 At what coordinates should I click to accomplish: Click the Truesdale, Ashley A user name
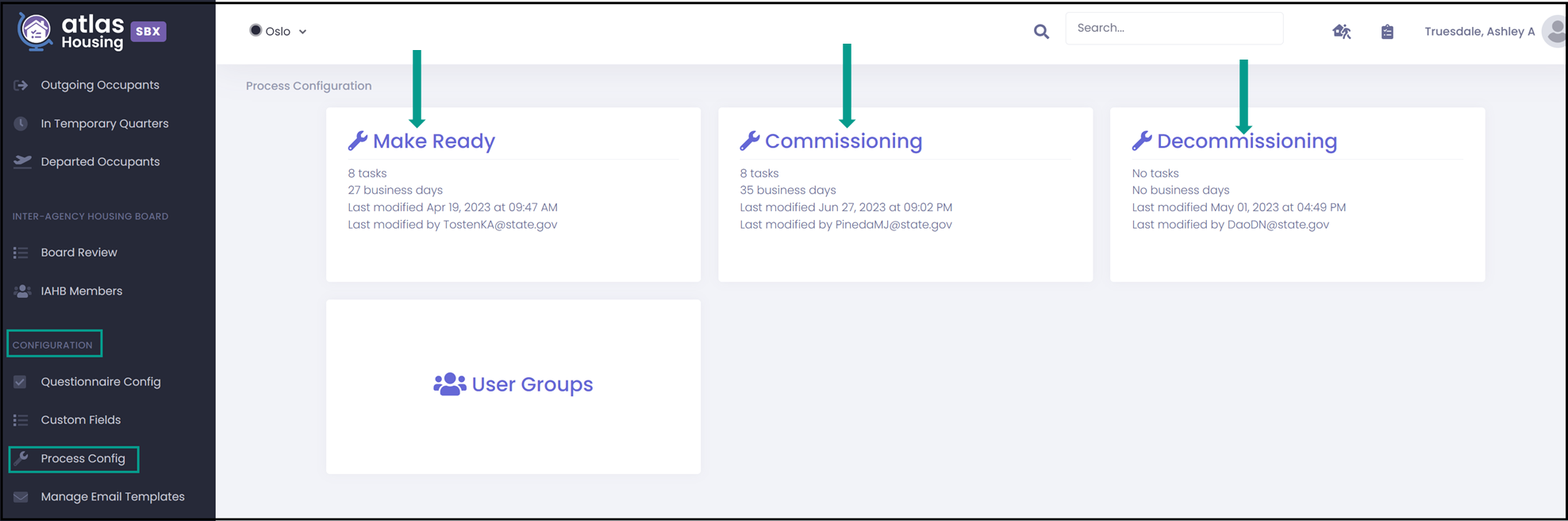1480,32
